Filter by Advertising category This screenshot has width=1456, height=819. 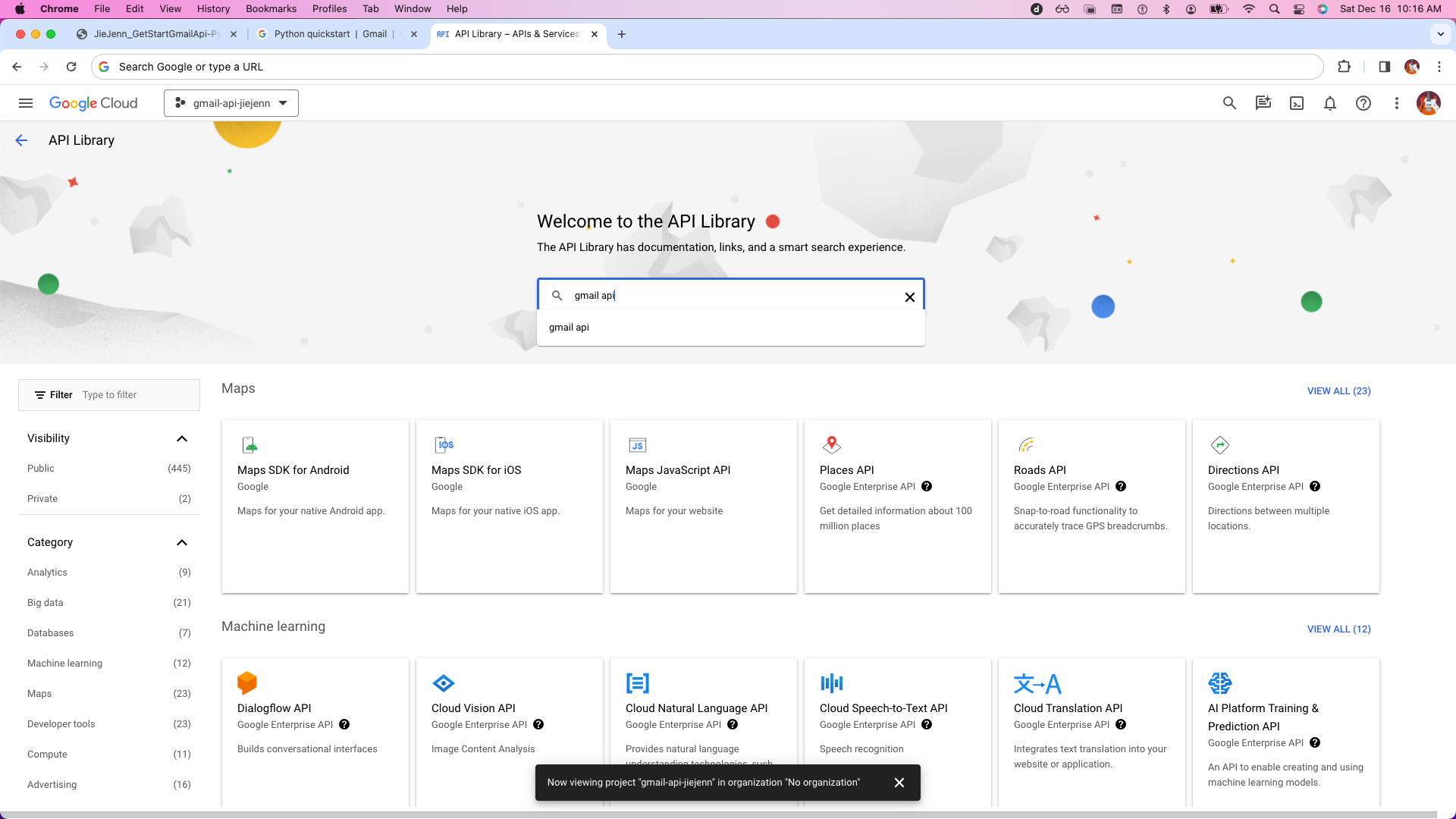(109, 785)
